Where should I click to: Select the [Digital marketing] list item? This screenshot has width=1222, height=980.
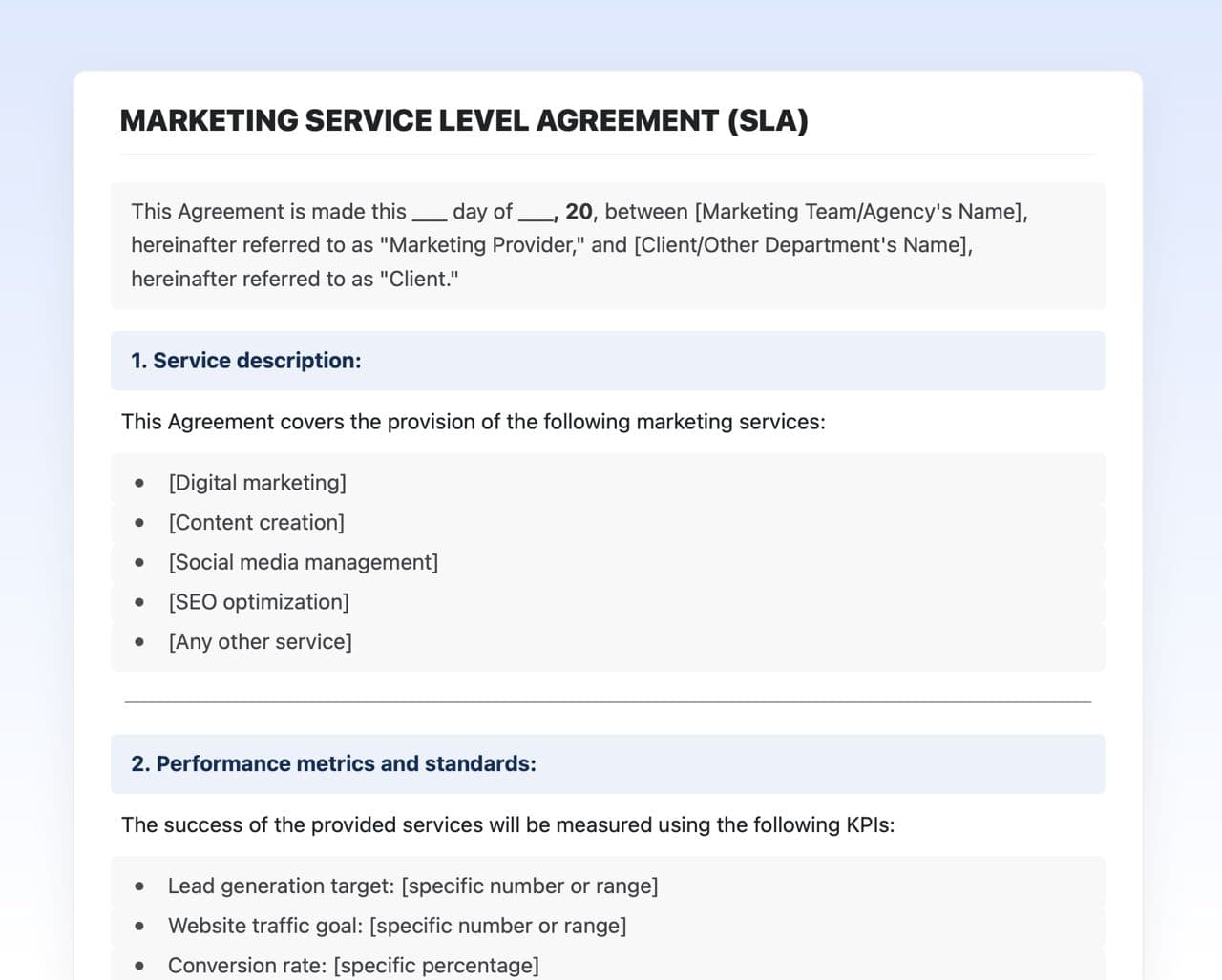(258, 483)
